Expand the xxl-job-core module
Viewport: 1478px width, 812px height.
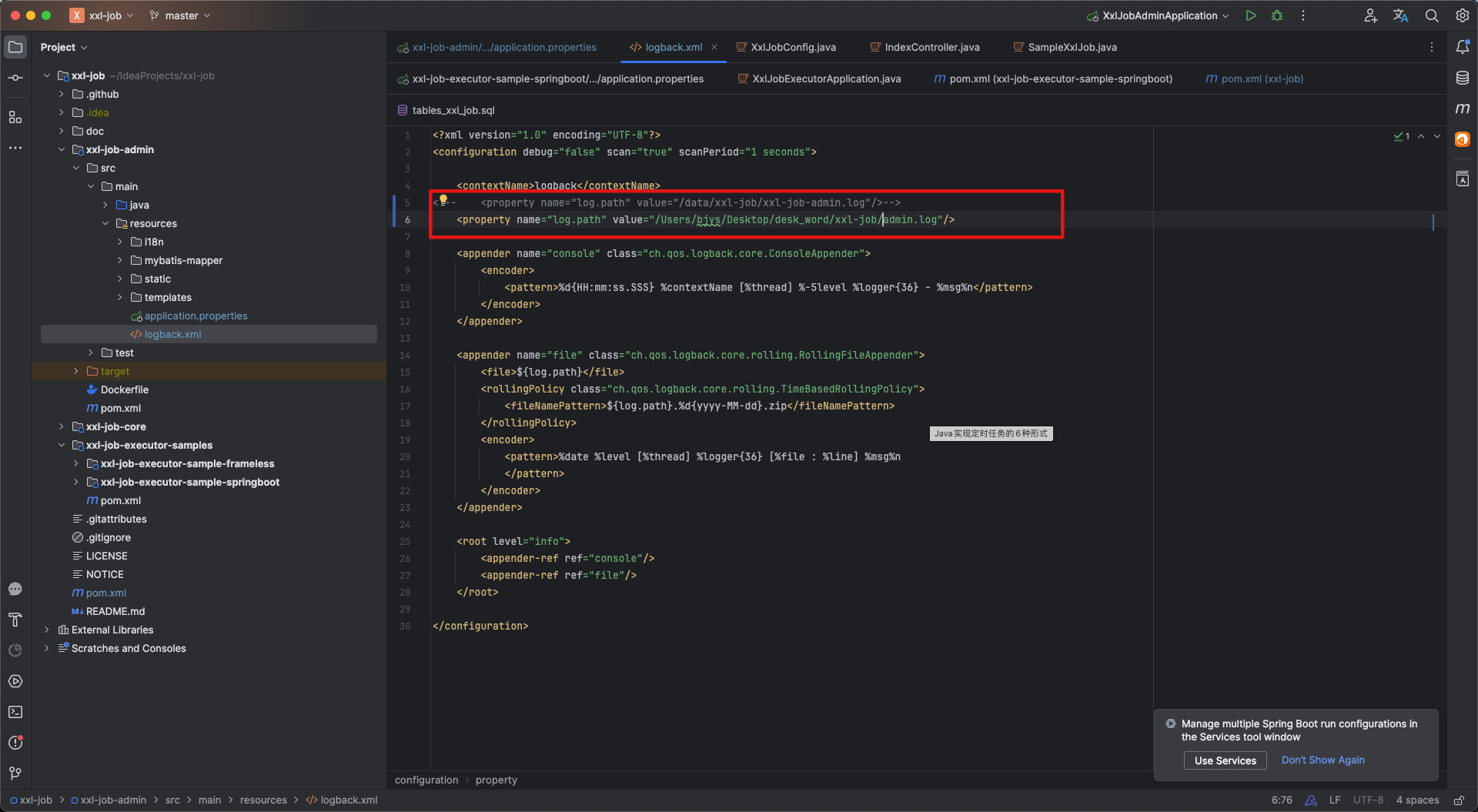[x=62, y=426]
